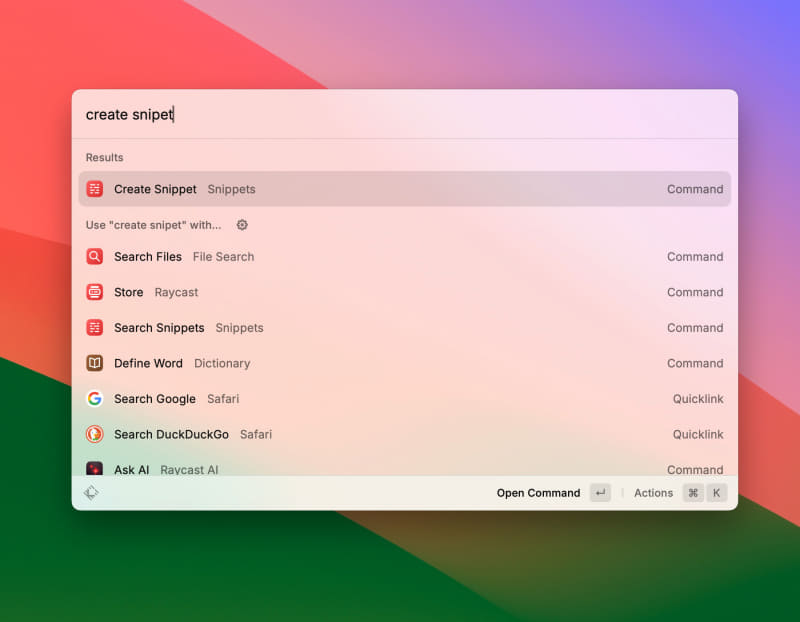Select the Search DuckDuckGo quicklink title
This screenshot has height=622, width=800.
tap(171, 434)
